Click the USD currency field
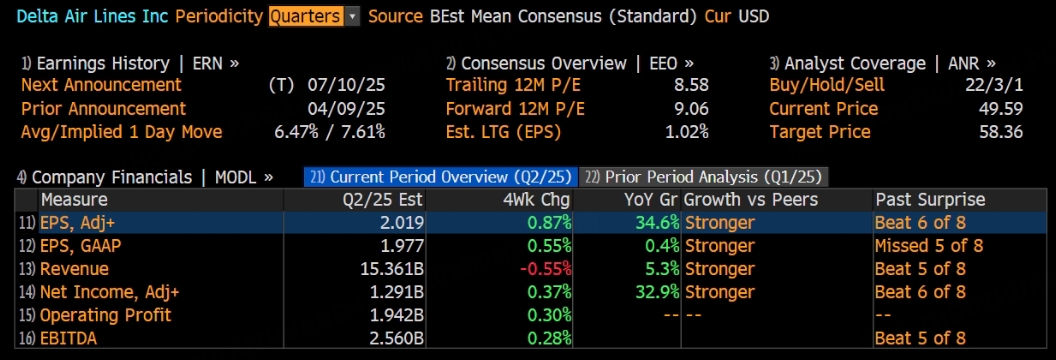 click(754, 16)
